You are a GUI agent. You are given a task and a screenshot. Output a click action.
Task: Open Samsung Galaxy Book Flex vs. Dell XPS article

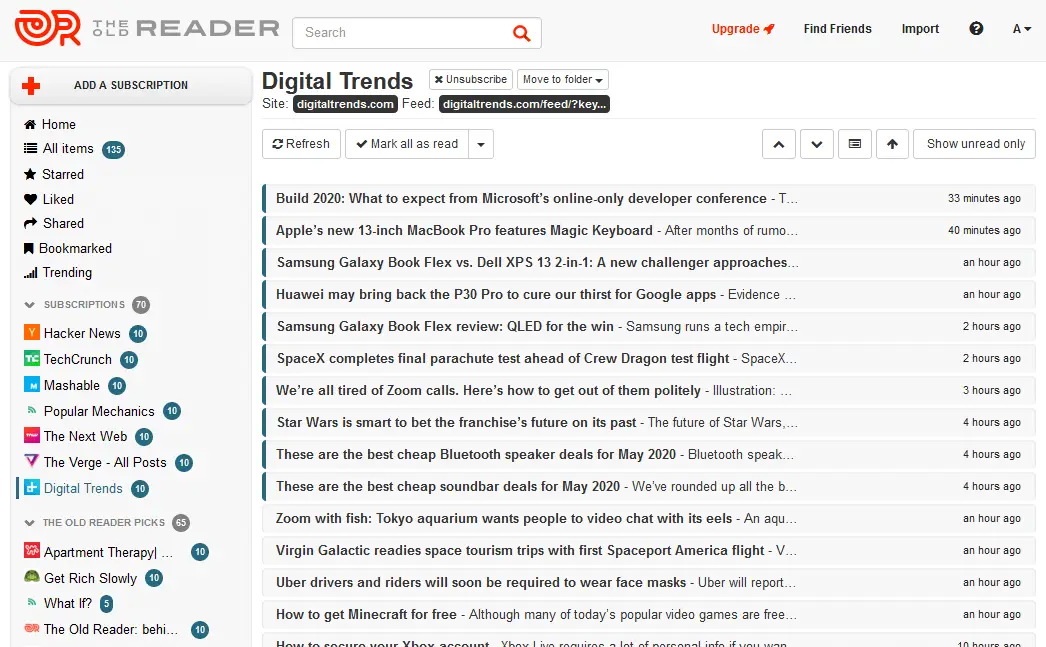point(648,263)
